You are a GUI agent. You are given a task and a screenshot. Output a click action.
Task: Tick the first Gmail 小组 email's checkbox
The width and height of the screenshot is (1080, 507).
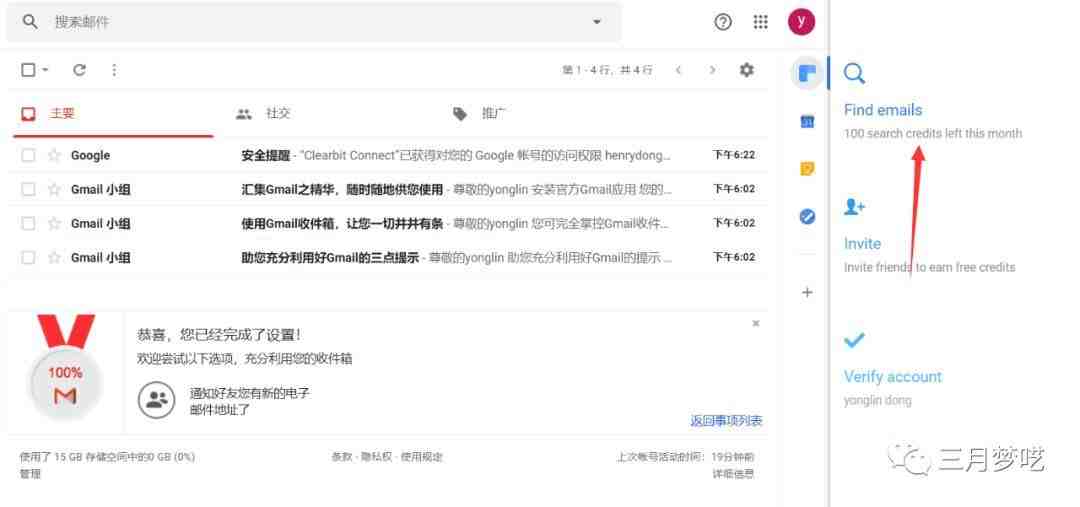point(28,189)
